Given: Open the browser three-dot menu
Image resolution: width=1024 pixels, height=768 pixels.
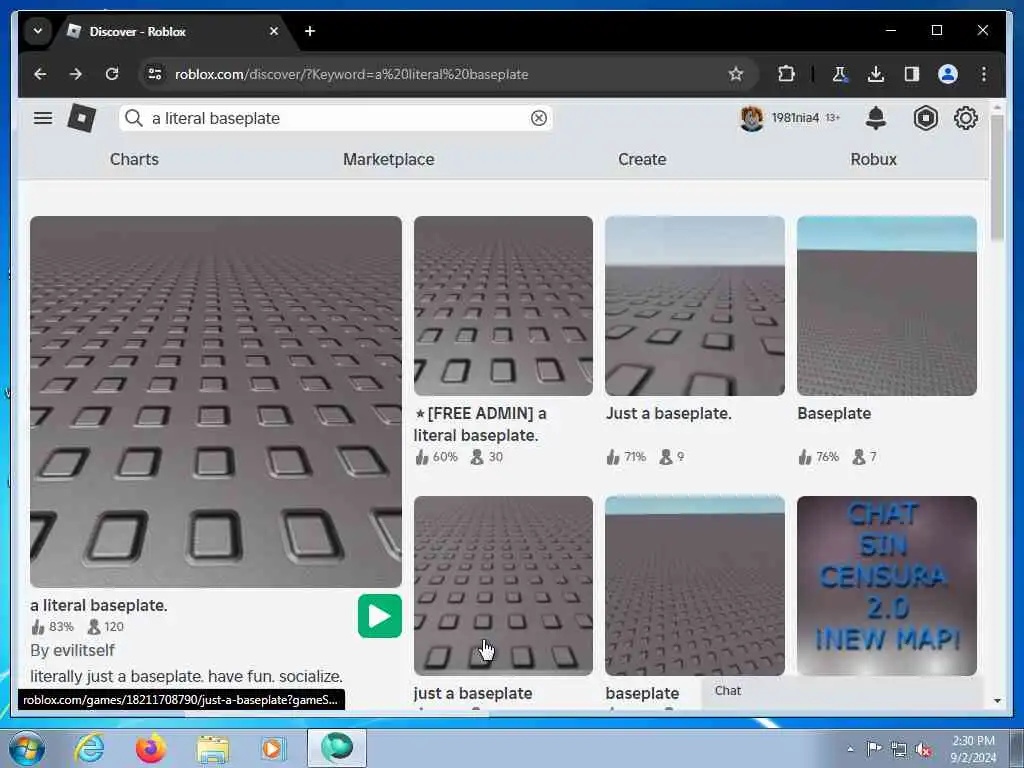Looking at the screenshot, I should (x=984, y=74).
